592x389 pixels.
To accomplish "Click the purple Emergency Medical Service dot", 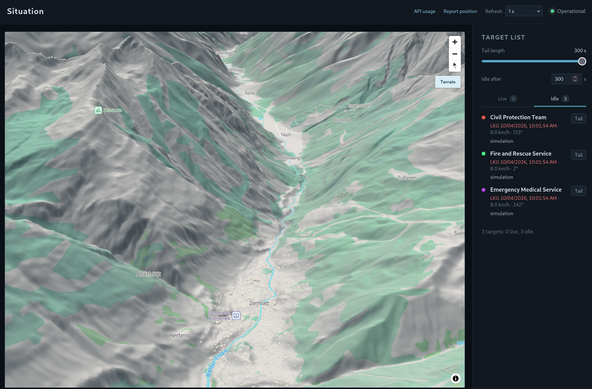I will (483, 190).
